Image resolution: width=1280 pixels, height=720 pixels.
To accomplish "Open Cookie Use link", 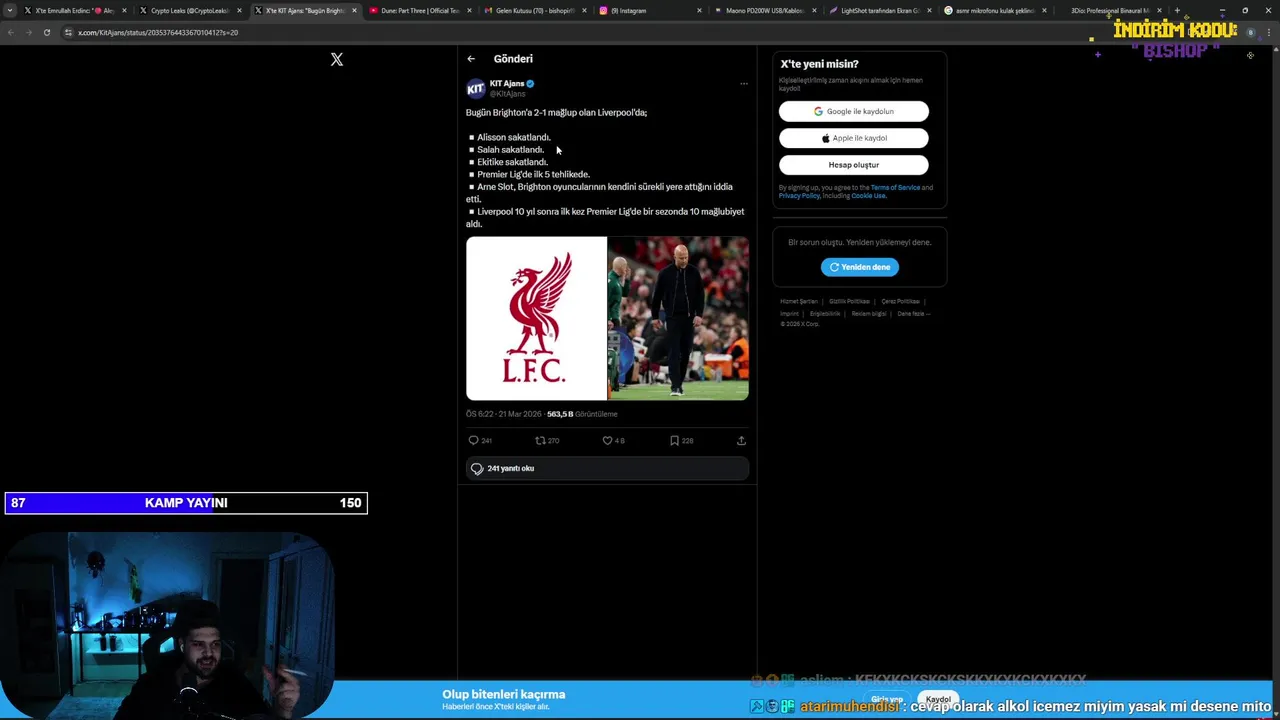I will [869, 196].
